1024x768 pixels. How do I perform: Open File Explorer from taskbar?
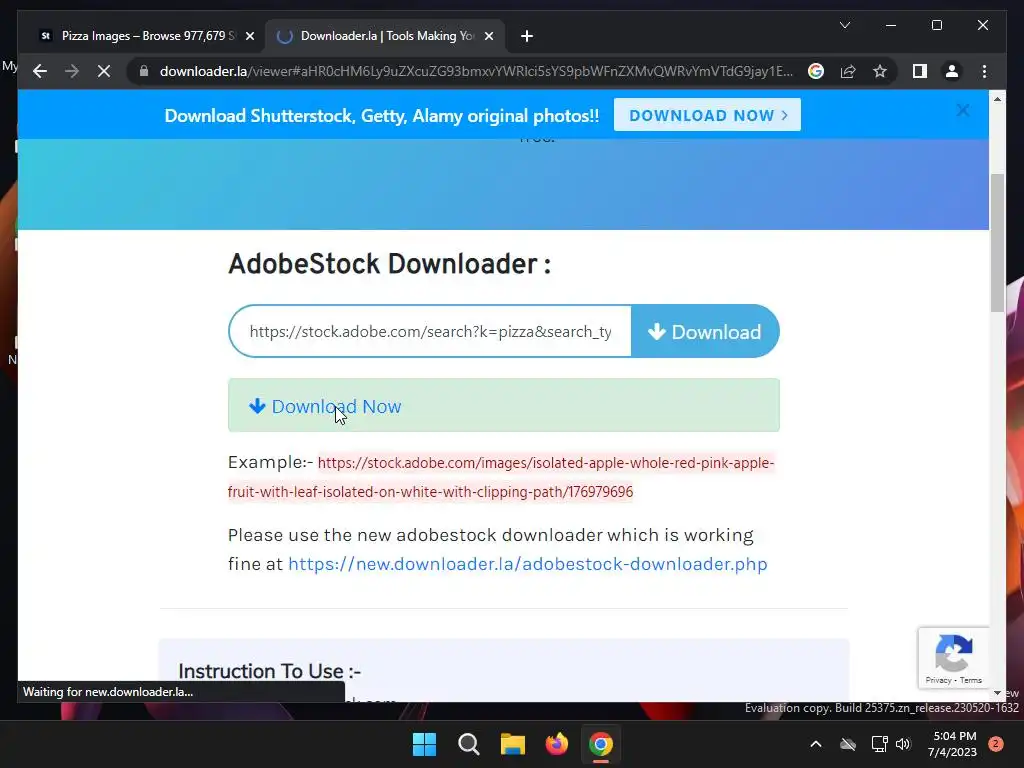513,744
